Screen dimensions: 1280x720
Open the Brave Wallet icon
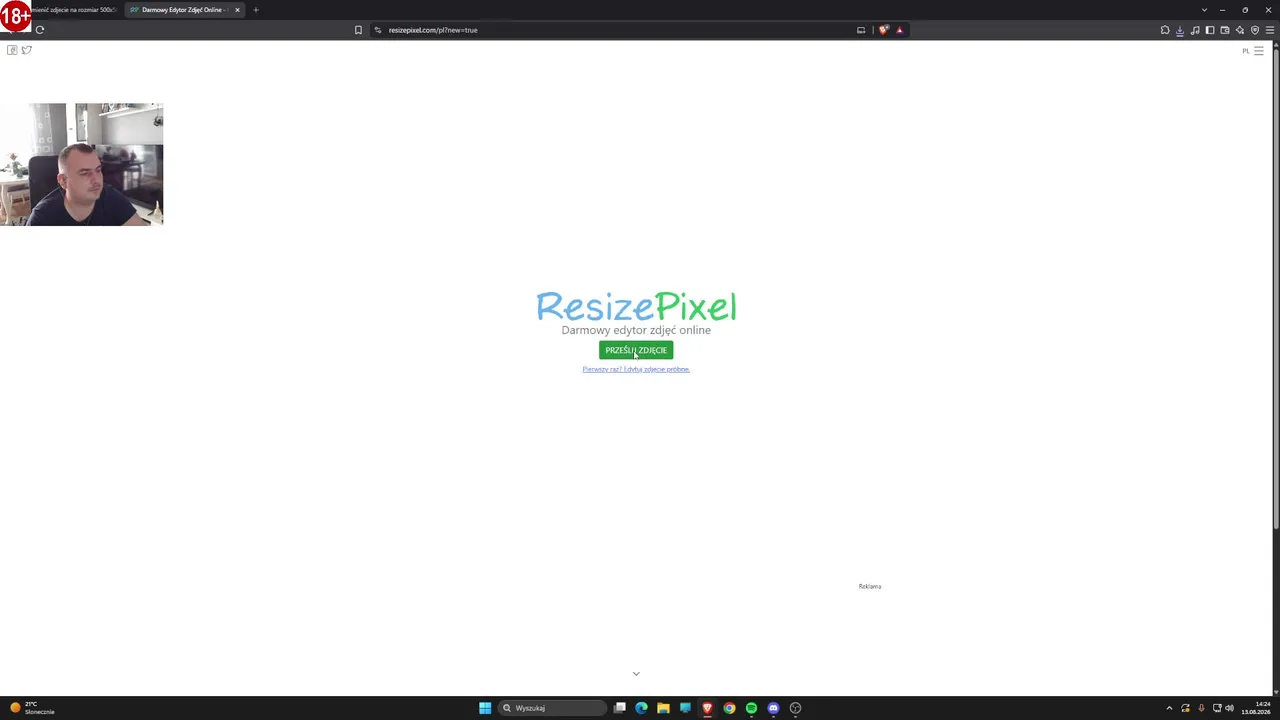[x=1225, y=30]
